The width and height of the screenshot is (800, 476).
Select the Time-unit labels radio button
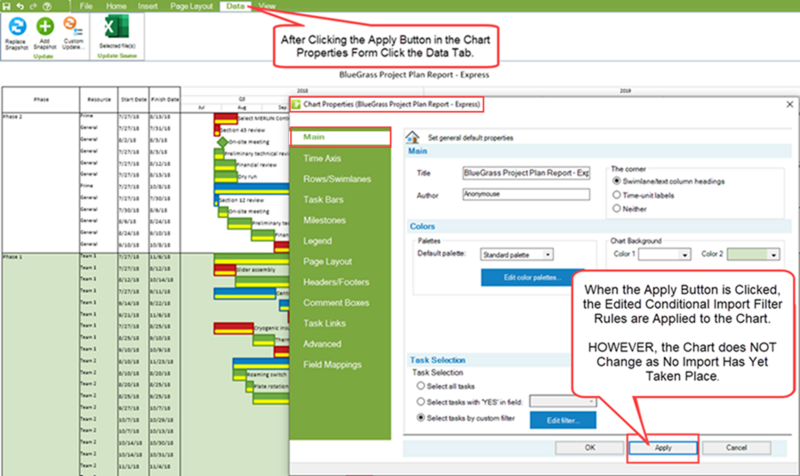[616, 195]
